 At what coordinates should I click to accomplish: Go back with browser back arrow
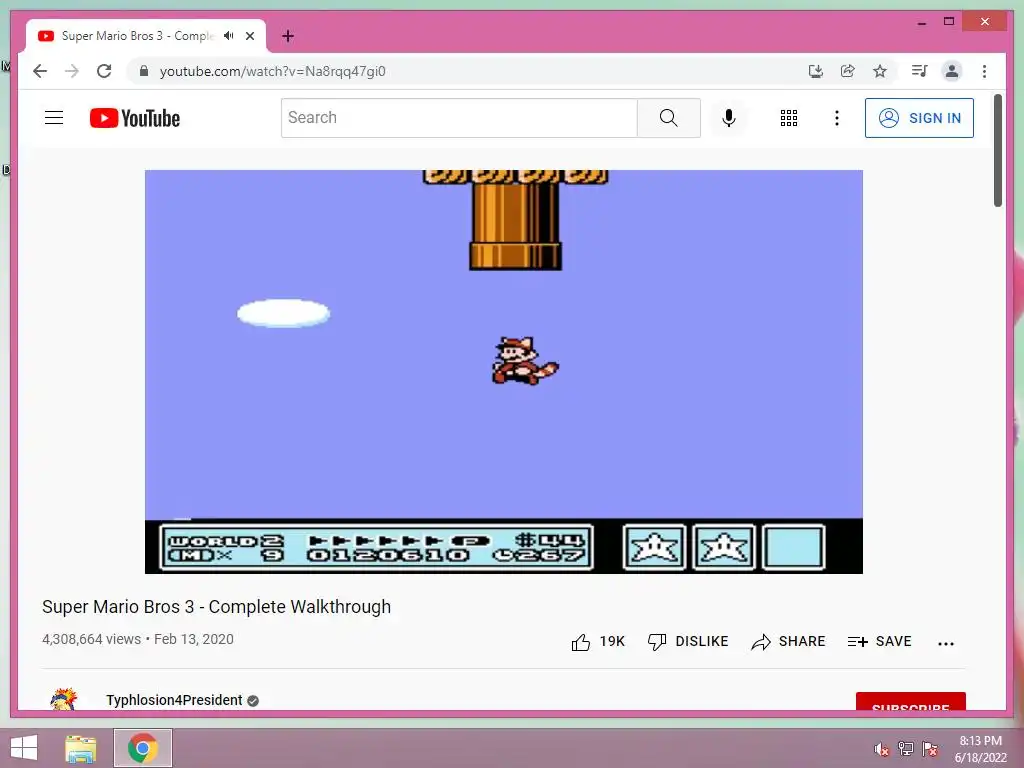(40, 71)
